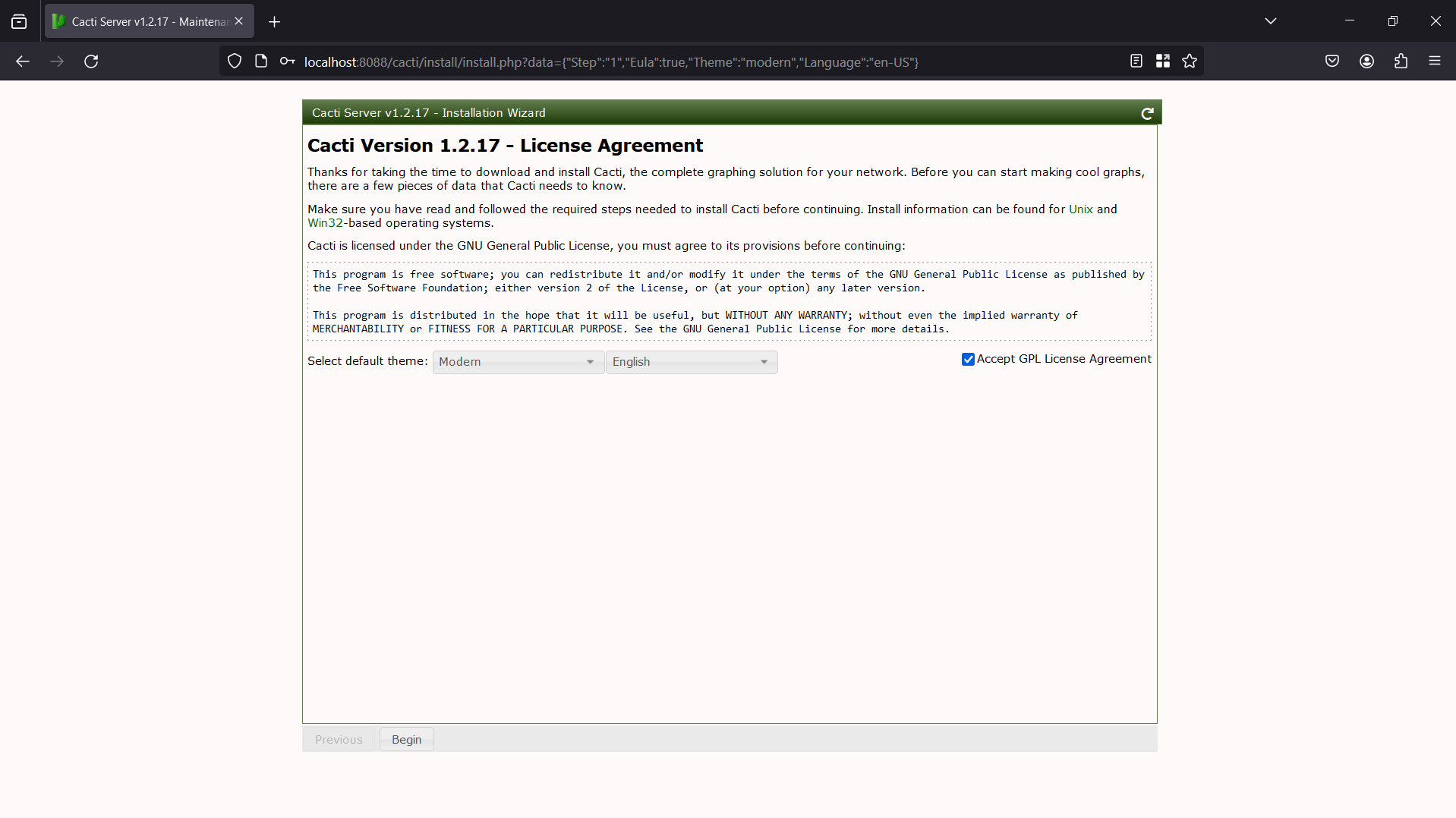Open the Modern theme dropdown
This screenshot has width=1456, height=818.
point(518,362)
